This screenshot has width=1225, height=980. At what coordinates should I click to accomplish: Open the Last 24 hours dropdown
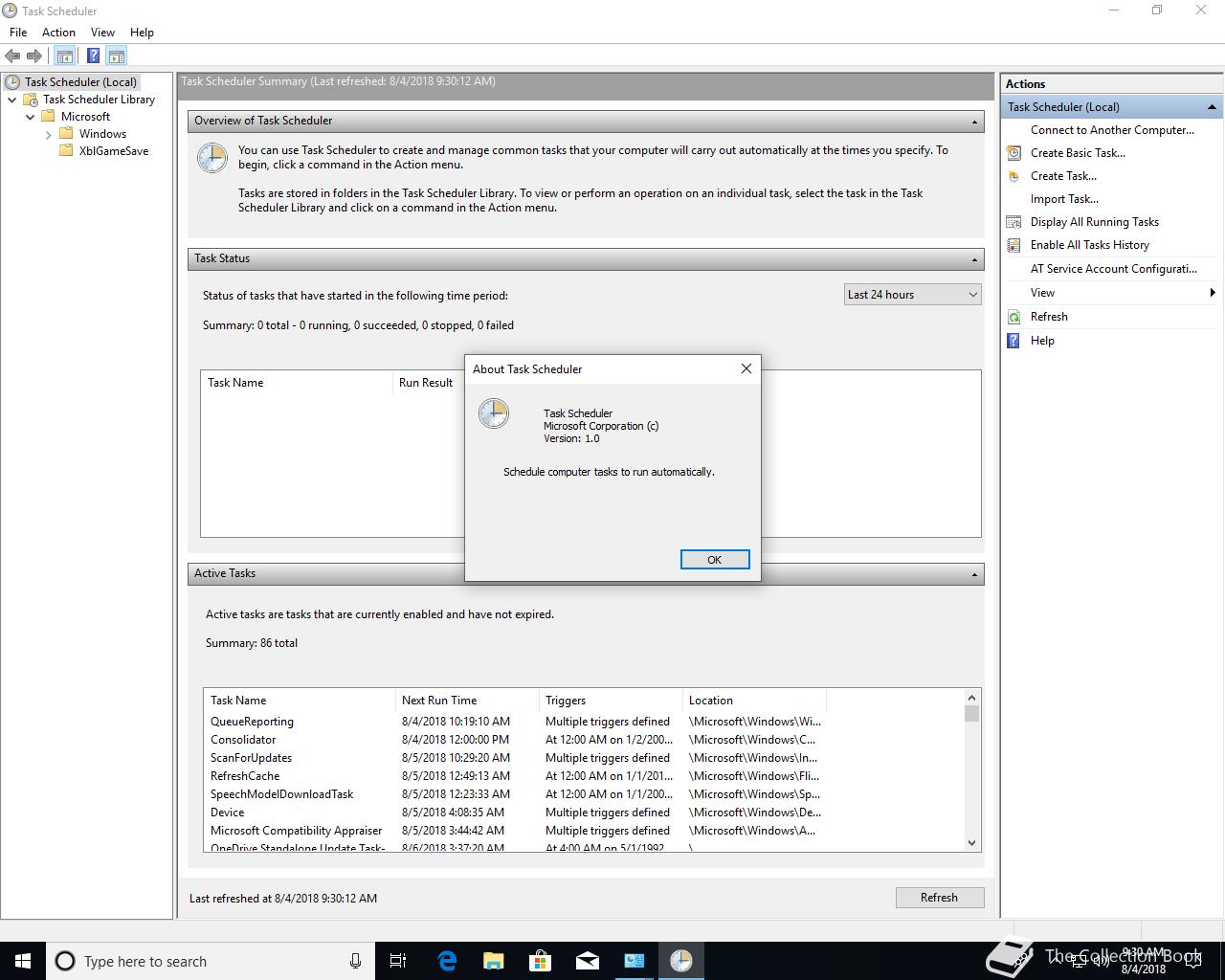[x=913, y=295]
